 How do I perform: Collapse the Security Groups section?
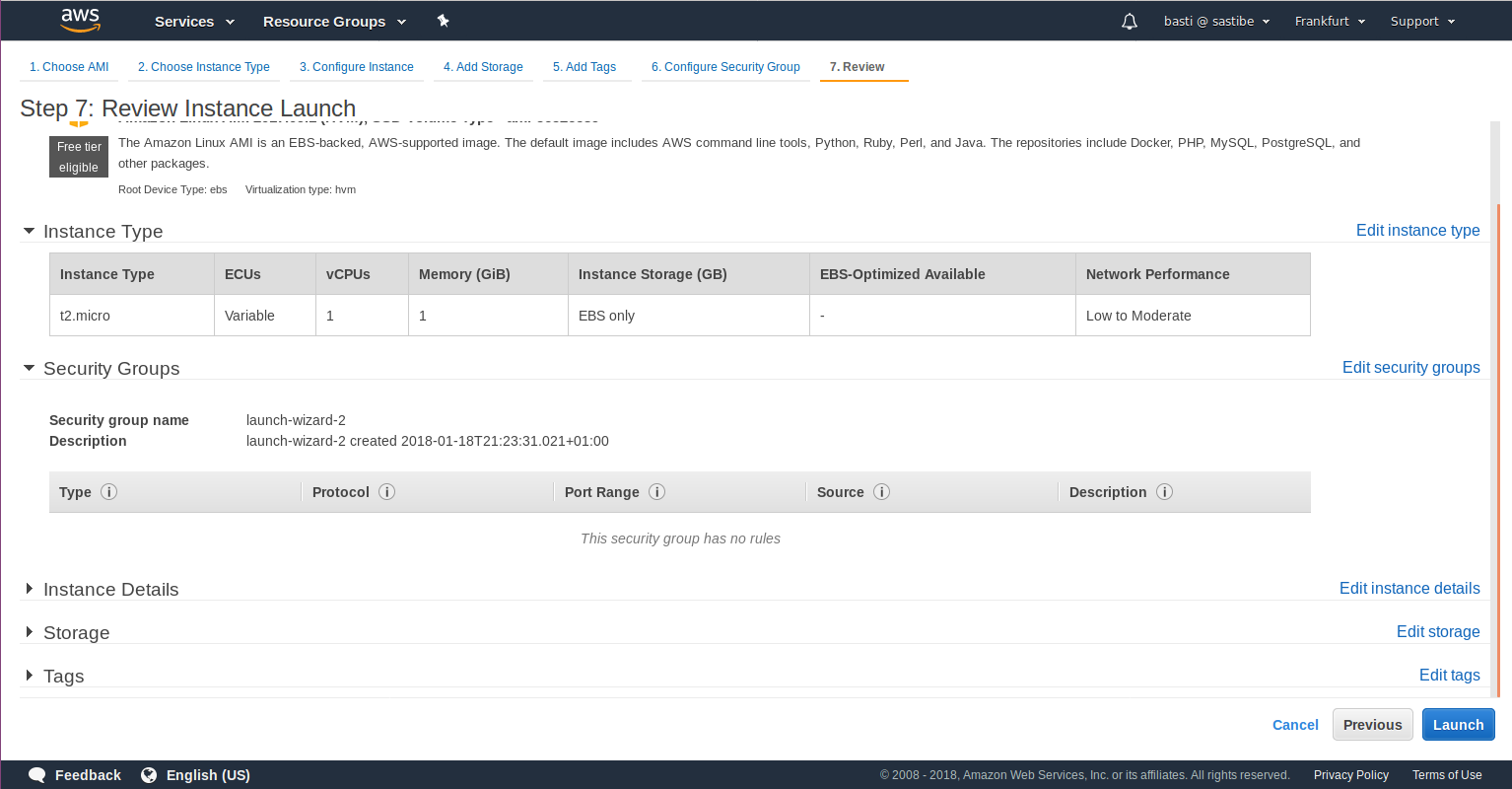pyautogui.click(x=30, y=368)
